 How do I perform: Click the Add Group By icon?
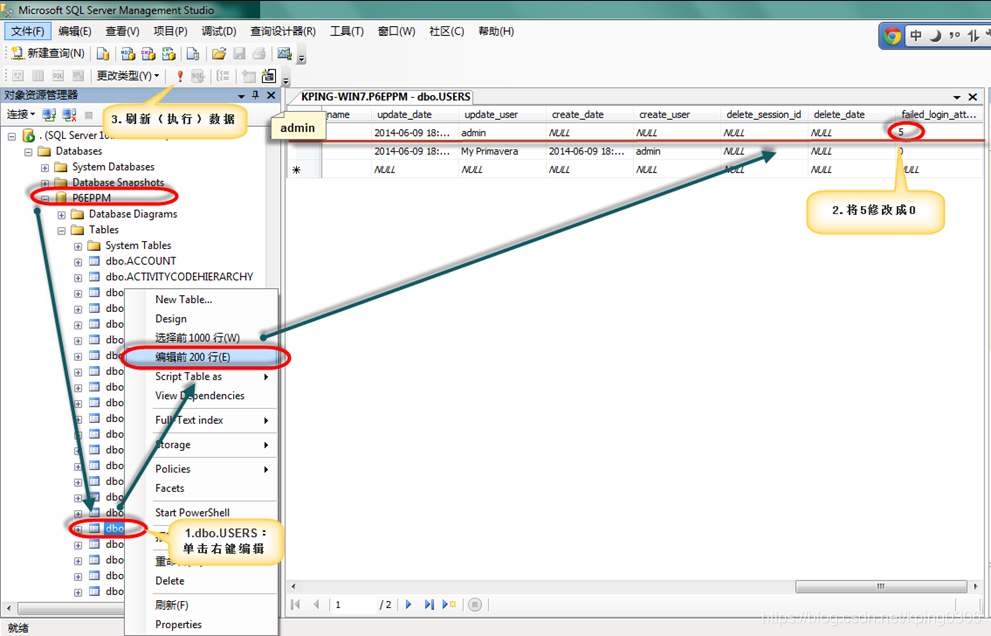point(223,76)
